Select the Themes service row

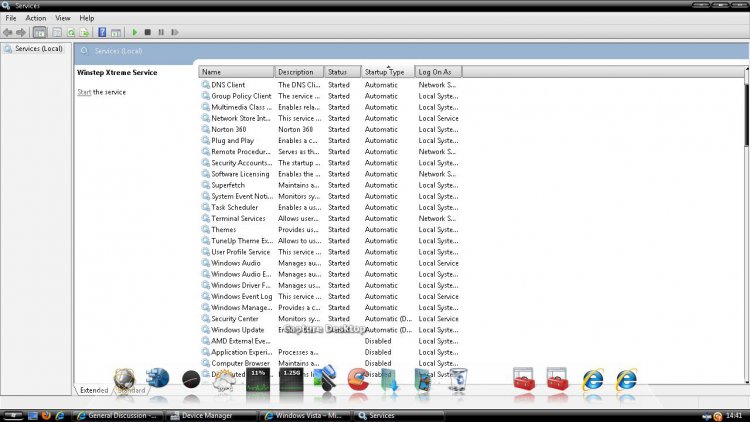click(x=330, y=229)
